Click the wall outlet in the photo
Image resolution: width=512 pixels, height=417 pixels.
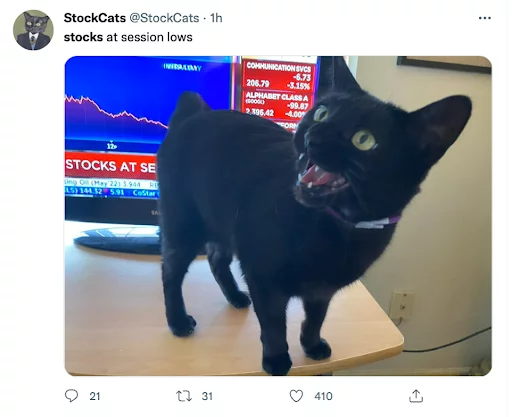401,305
